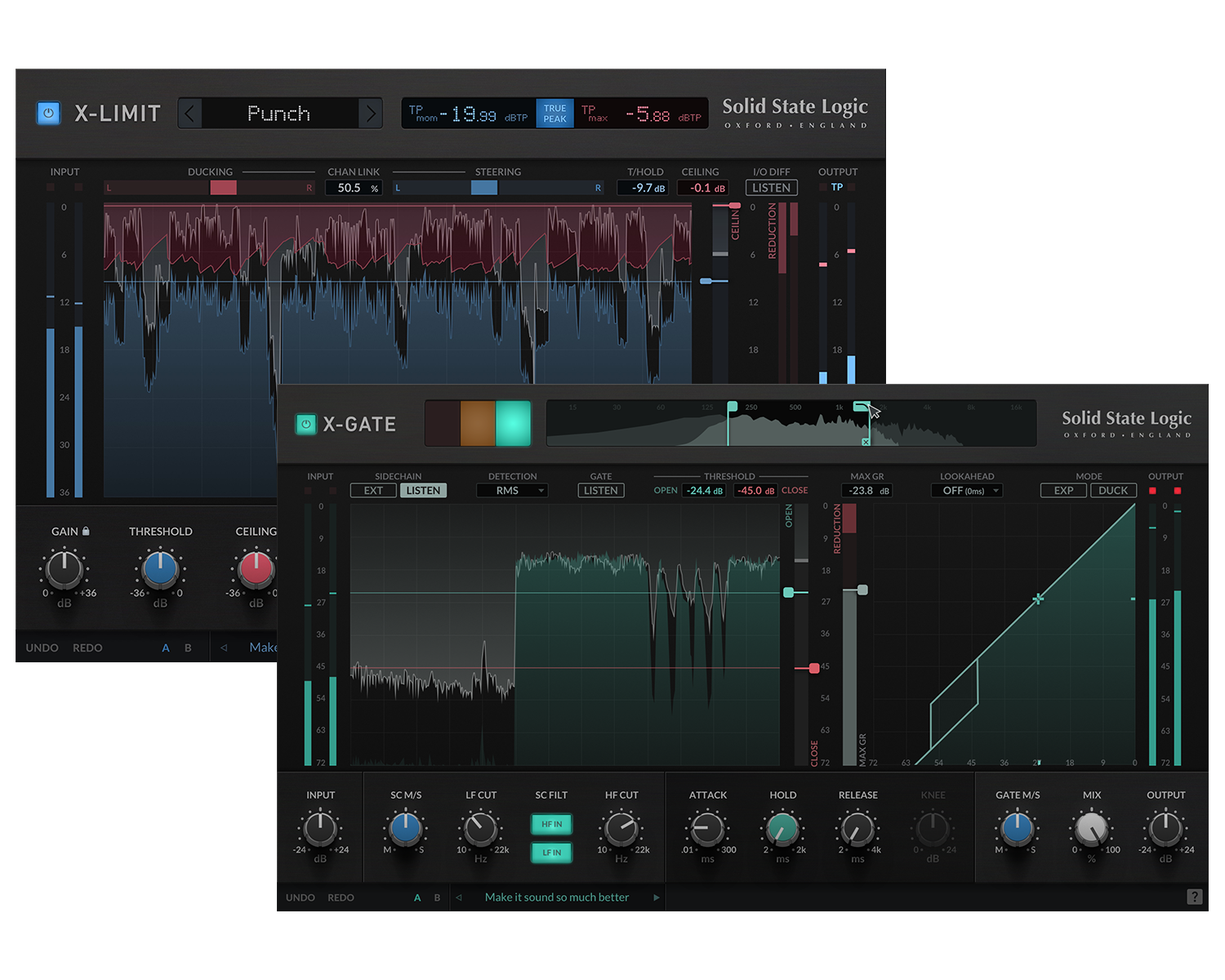Select preset slot B in X-LIMIT
The height and width of the screenshot is (980, 1225).
(188, 648)
